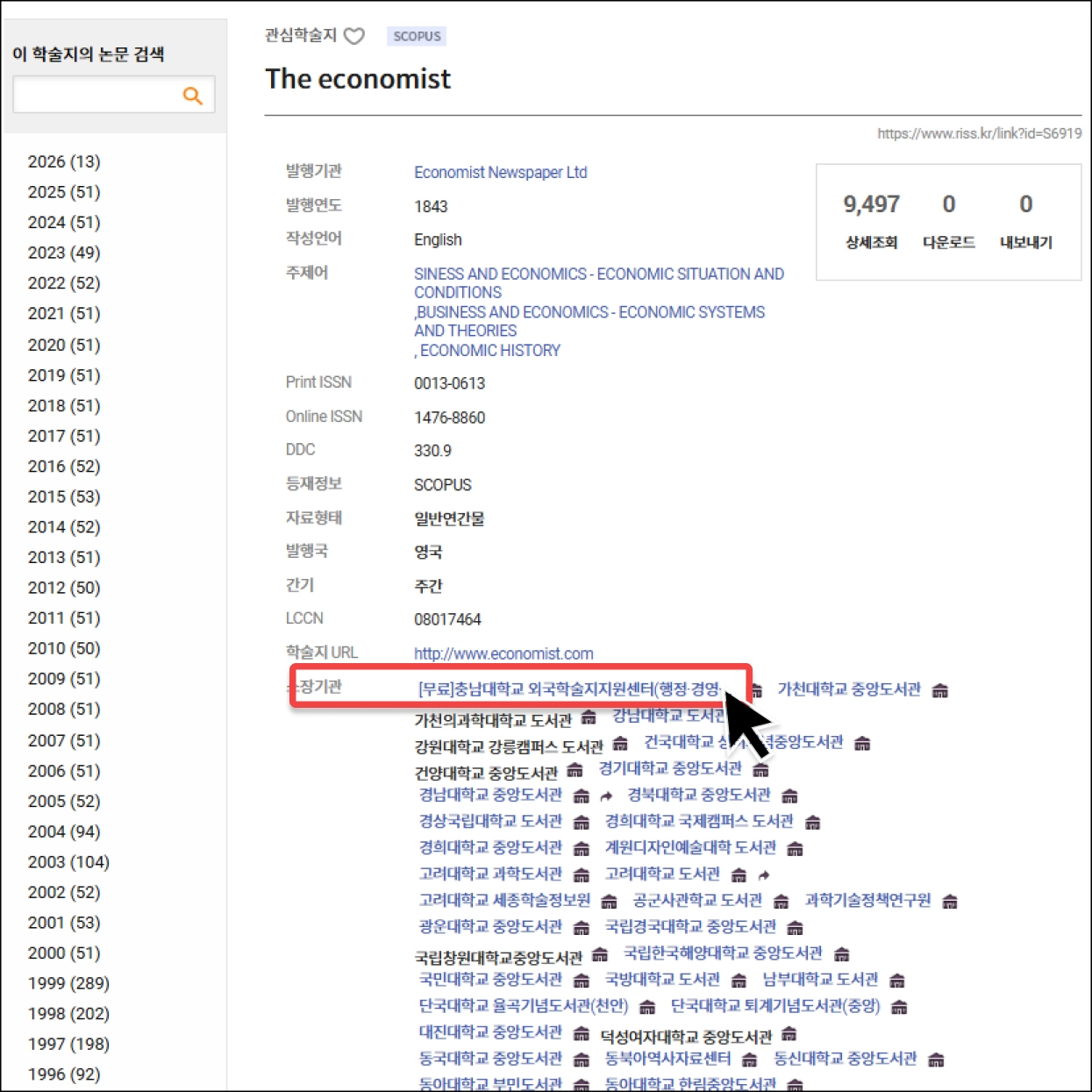The image size is (1092, 1092).
Task: Click library icon next to 고려대학교 세종학술정보원
Action: tap(609, 901)
